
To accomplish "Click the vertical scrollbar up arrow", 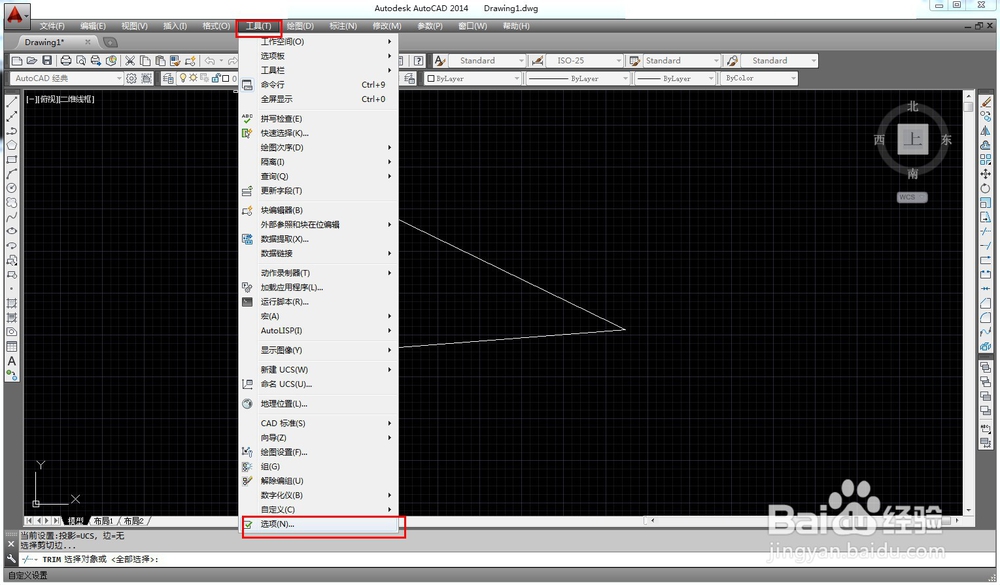I will point(969,95).
